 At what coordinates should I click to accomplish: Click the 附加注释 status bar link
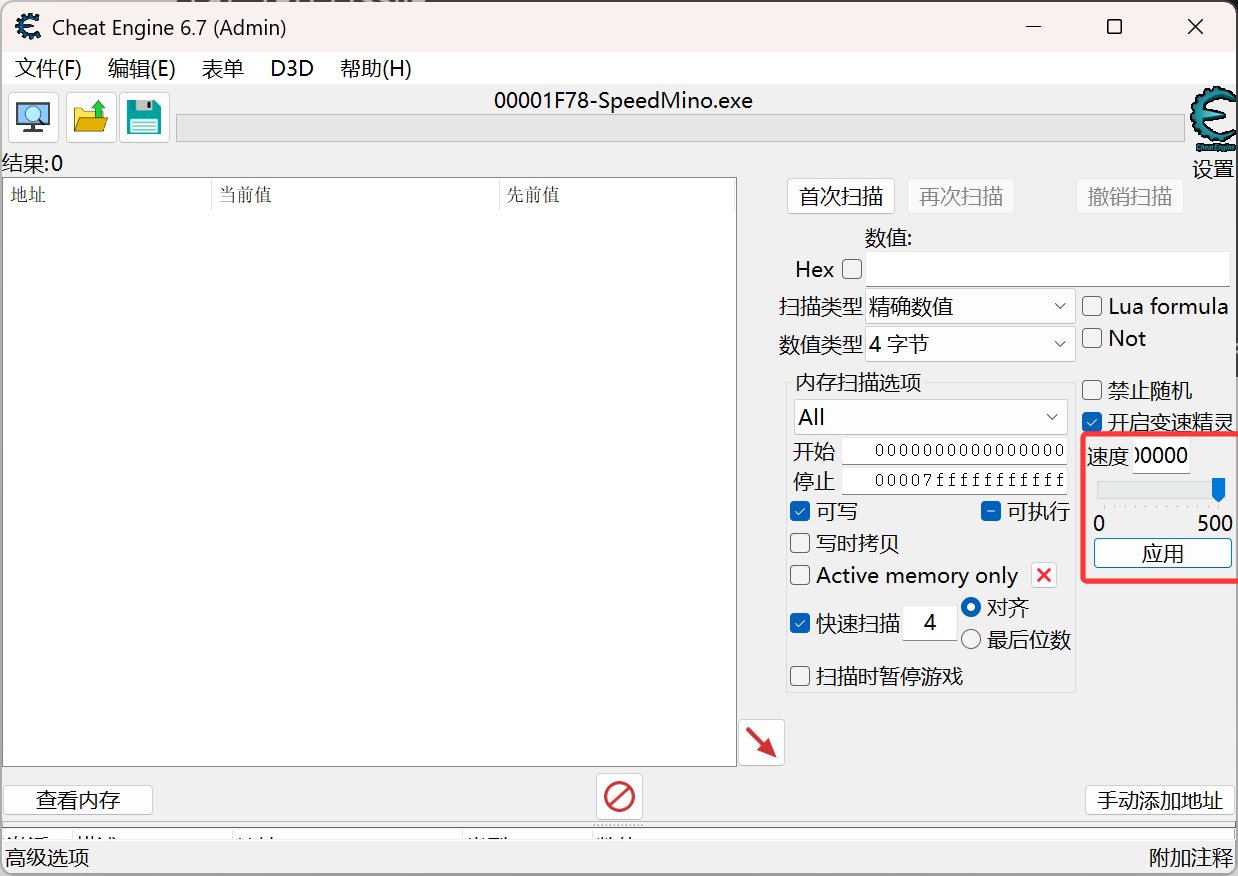tap(1191, 857)
